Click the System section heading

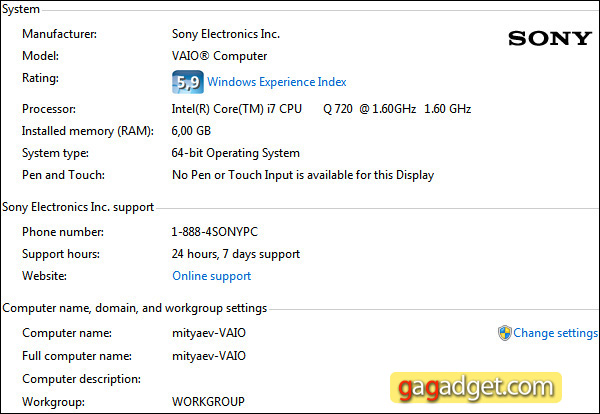click(21, 9)
